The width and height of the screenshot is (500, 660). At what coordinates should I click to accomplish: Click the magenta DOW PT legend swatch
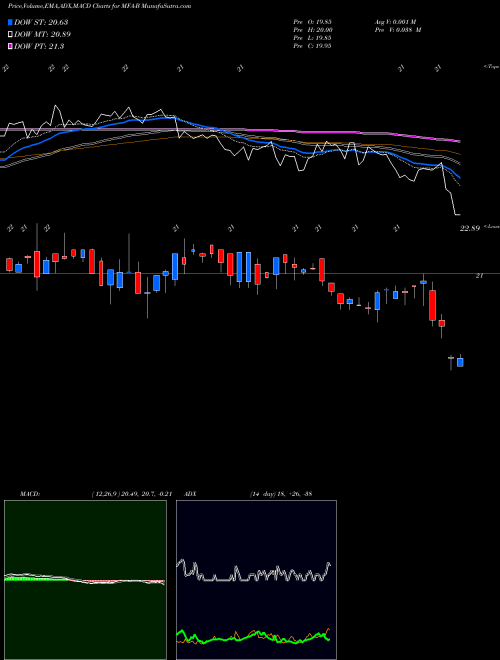click(x=10, y=46)
